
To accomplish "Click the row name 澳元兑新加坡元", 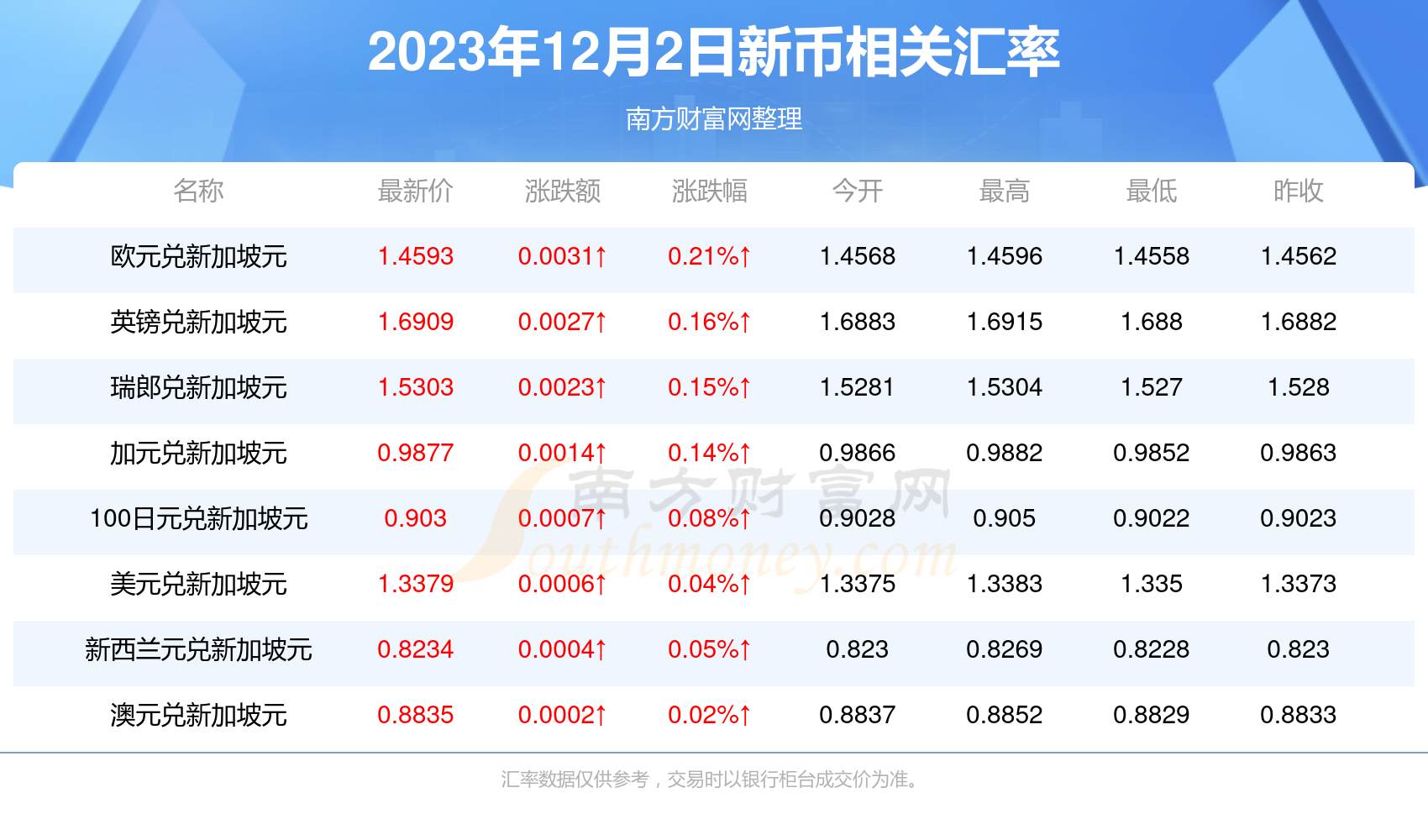I will click(x=198, y=715).
